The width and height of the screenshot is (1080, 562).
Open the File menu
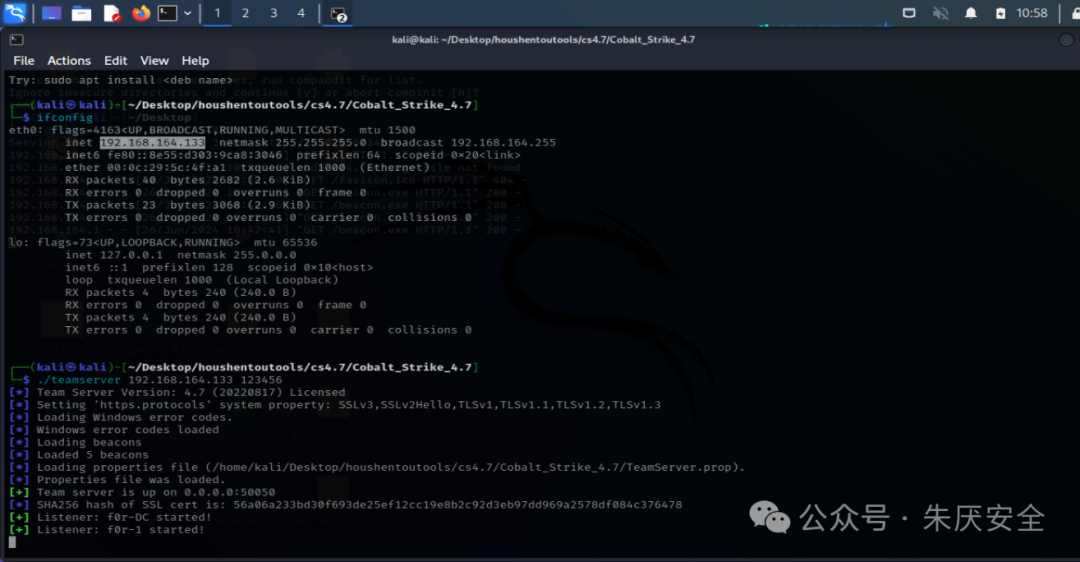coord(23,61)
